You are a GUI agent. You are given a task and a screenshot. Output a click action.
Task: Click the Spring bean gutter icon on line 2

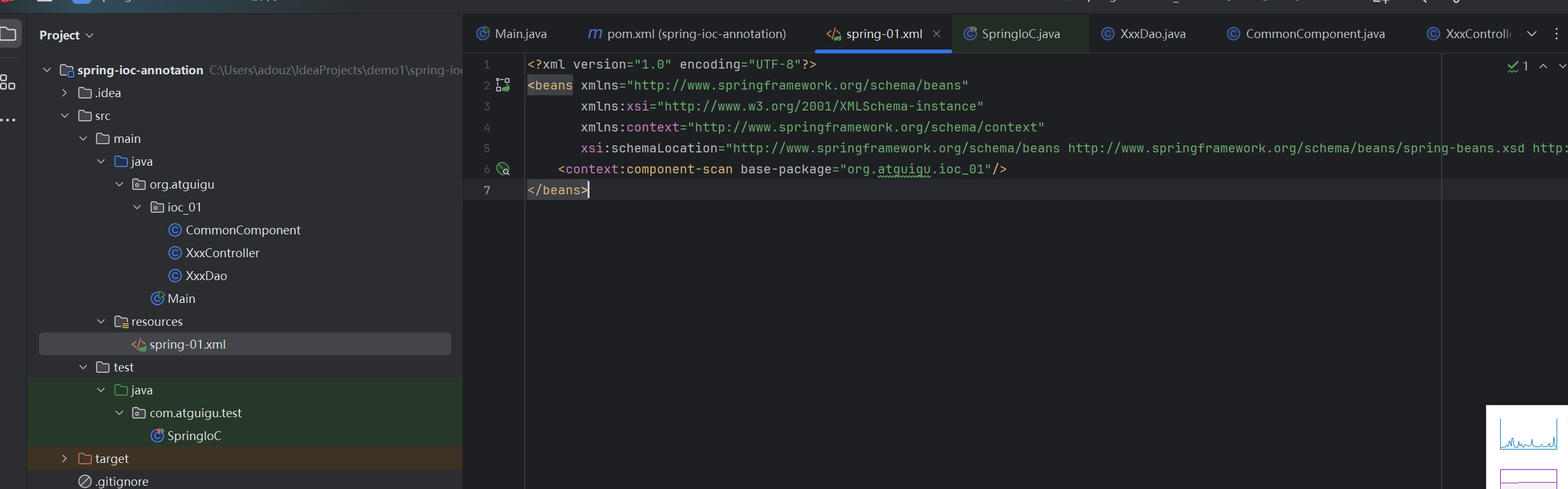coord(503,85)
